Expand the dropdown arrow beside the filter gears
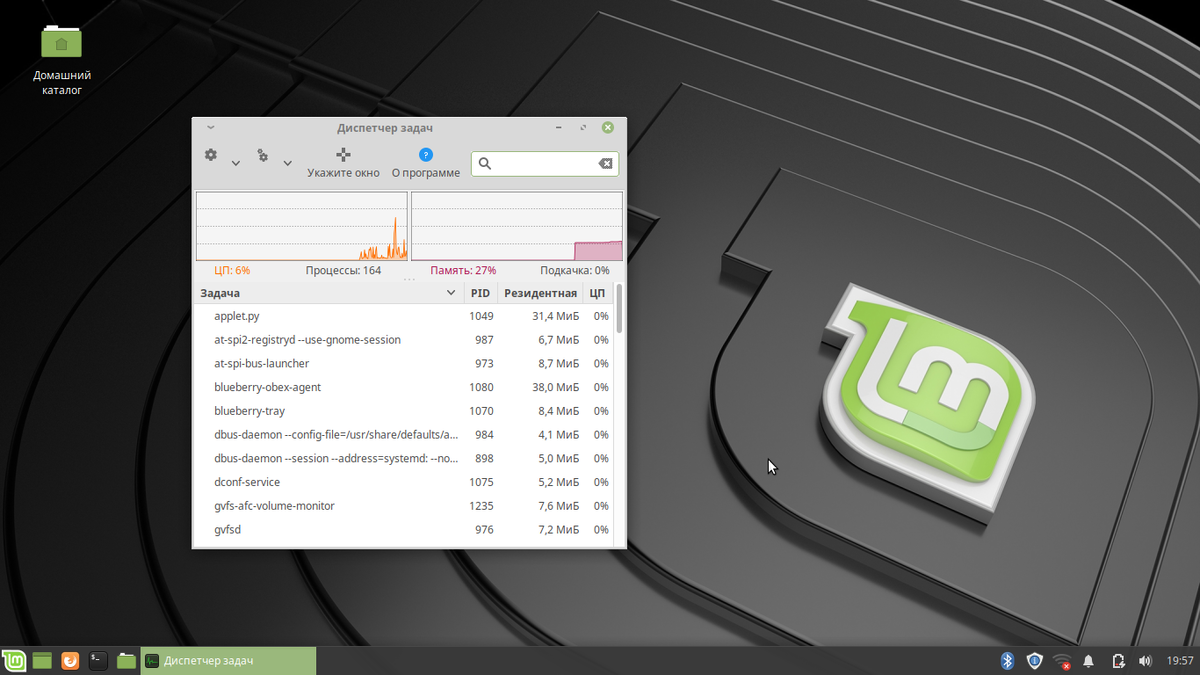This screenshot has height=675, width=1200. tap(287, 163)
